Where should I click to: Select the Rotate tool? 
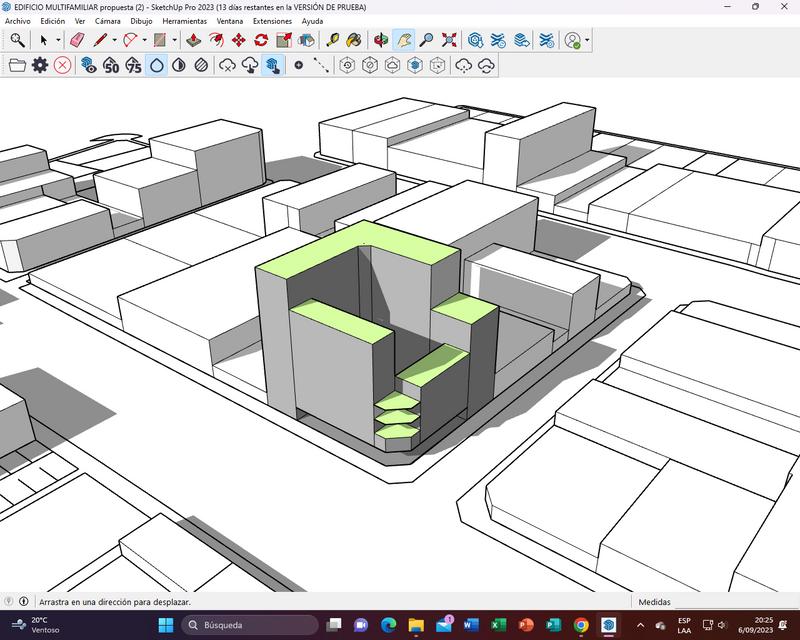tap(261, 40)
